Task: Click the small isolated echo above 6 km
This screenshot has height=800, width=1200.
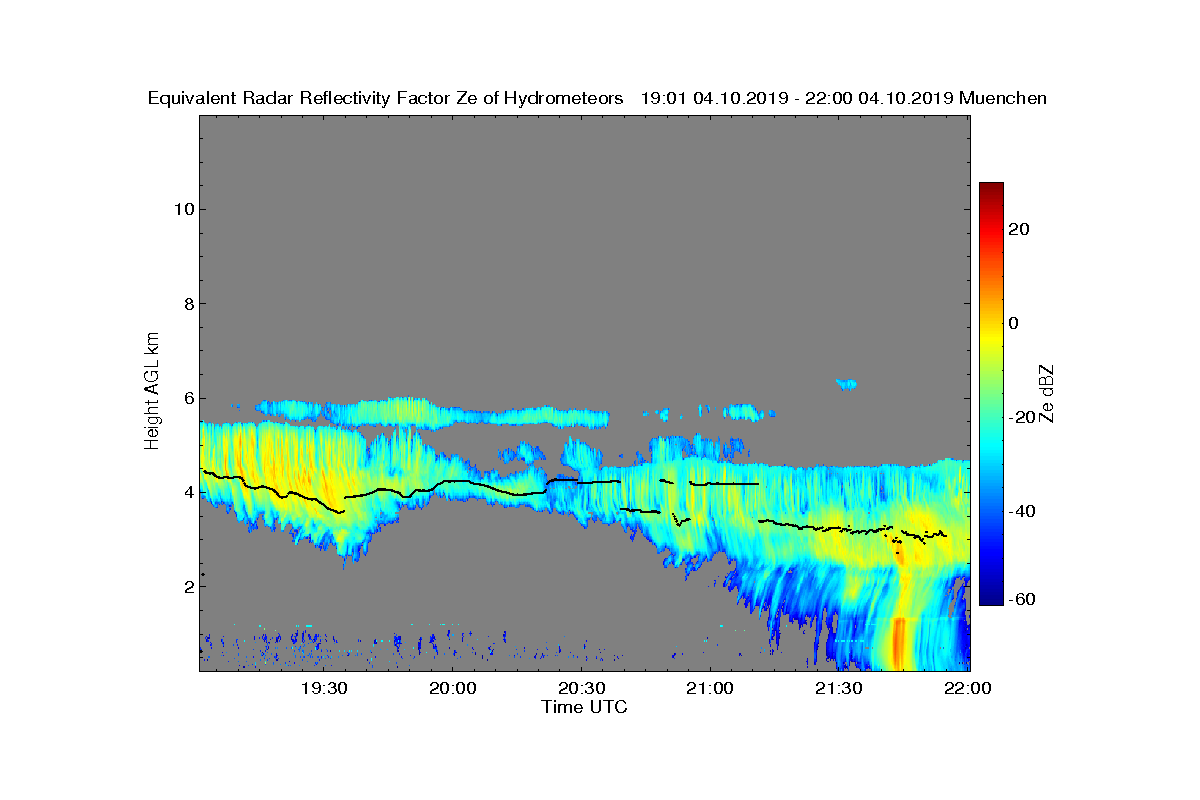Action: [x=846, y=384]
